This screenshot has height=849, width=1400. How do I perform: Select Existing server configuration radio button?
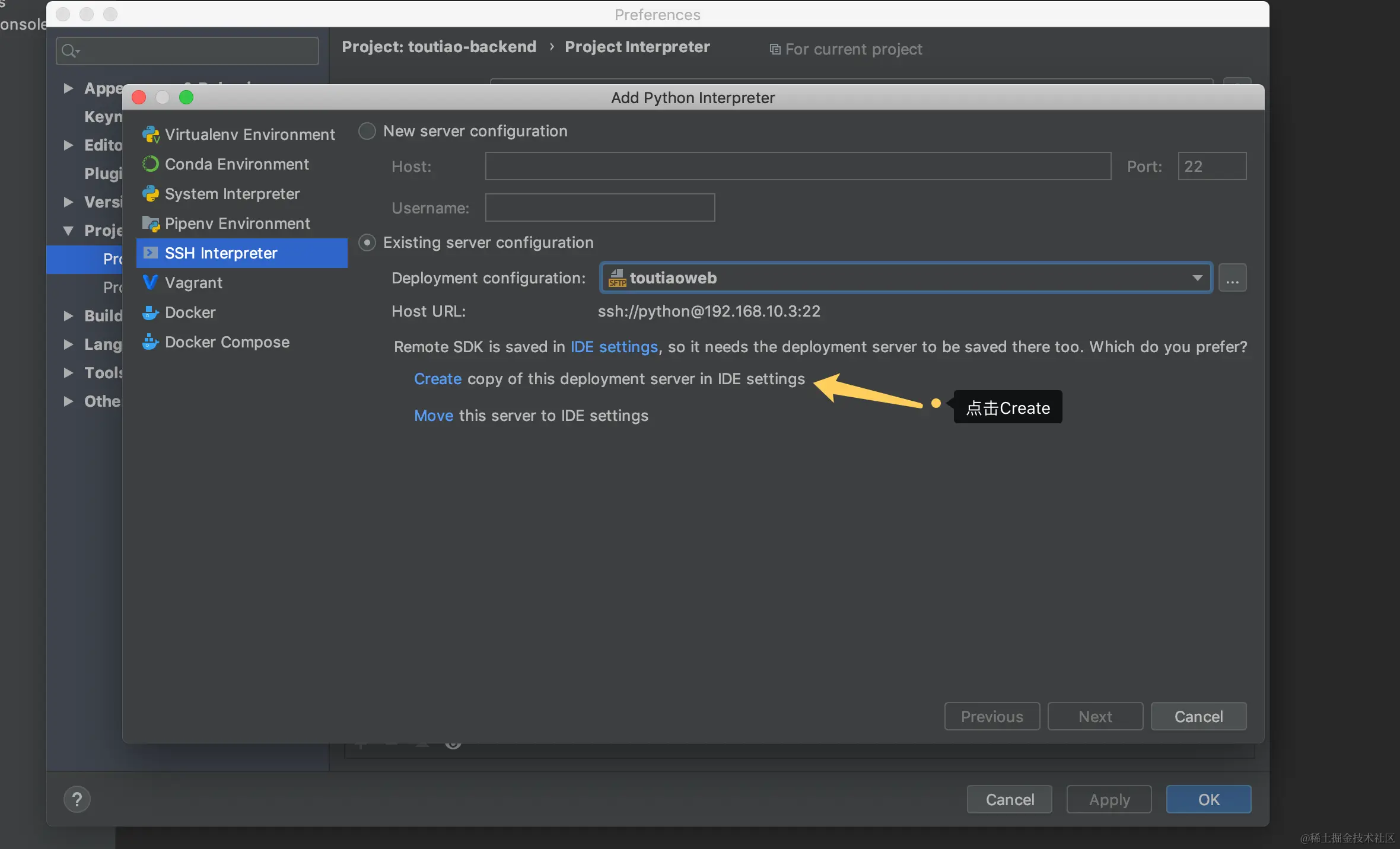[367, 242]
